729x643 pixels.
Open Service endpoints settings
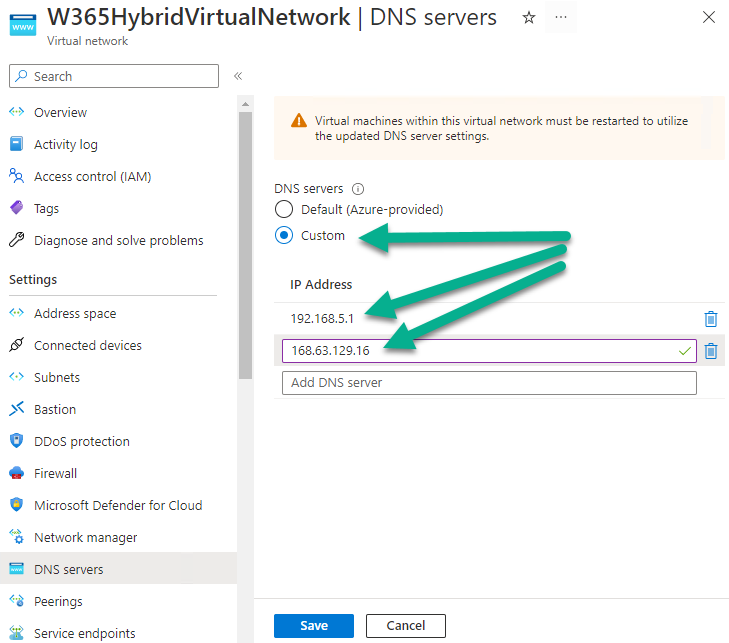pos(85,633)
